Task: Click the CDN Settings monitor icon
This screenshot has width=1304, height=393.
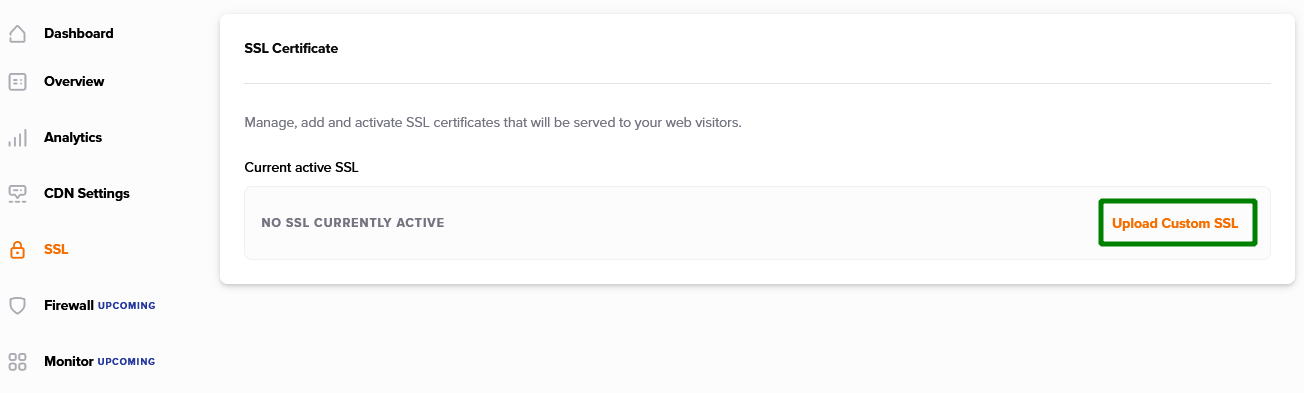Action: (17, 194)
